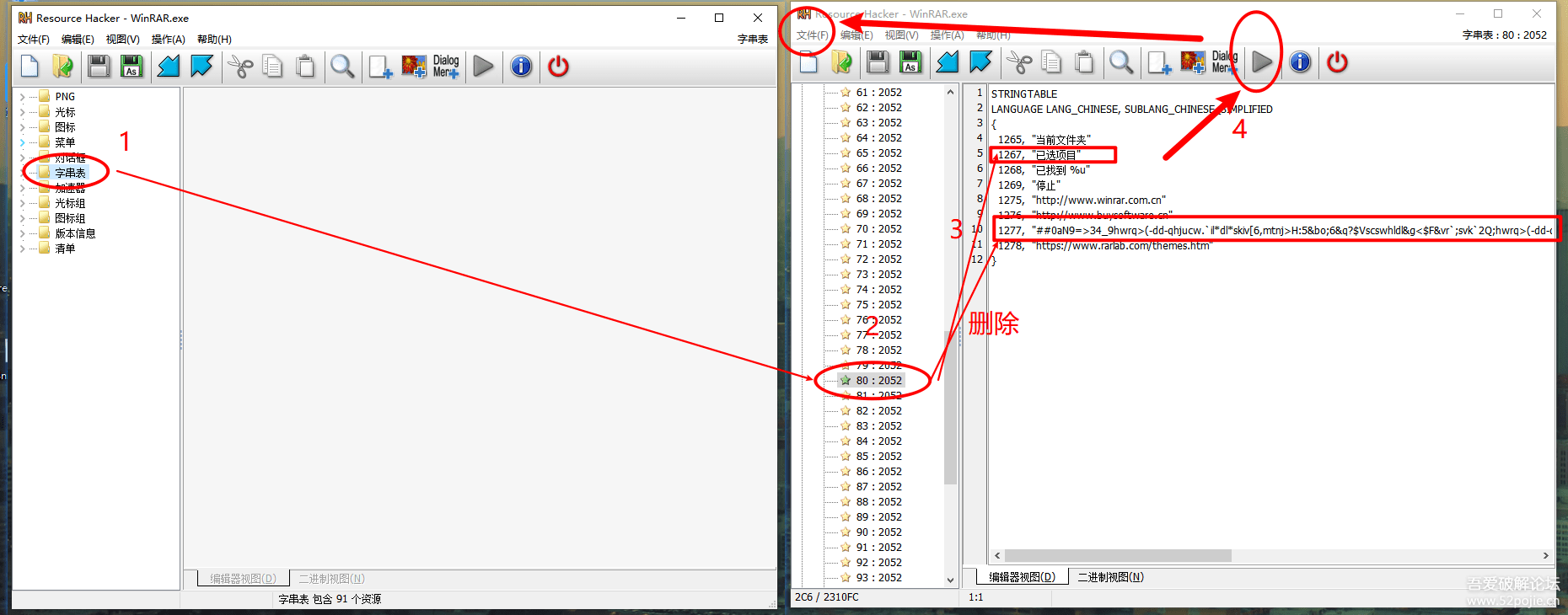
Task: Open 文件(F) menu in left window
Action: (x=34, y=39)
